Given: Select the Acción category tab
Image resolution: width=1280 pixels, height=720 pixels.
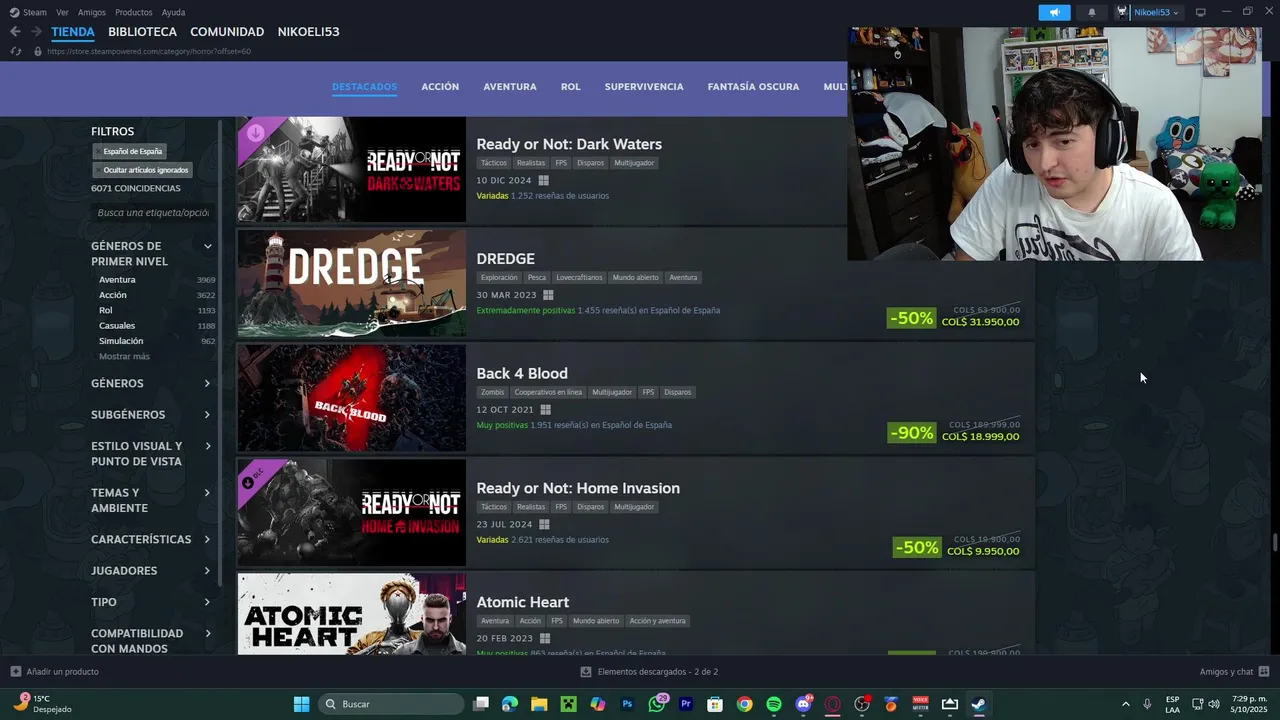Looking at the screenshot, I should point(440,87).
